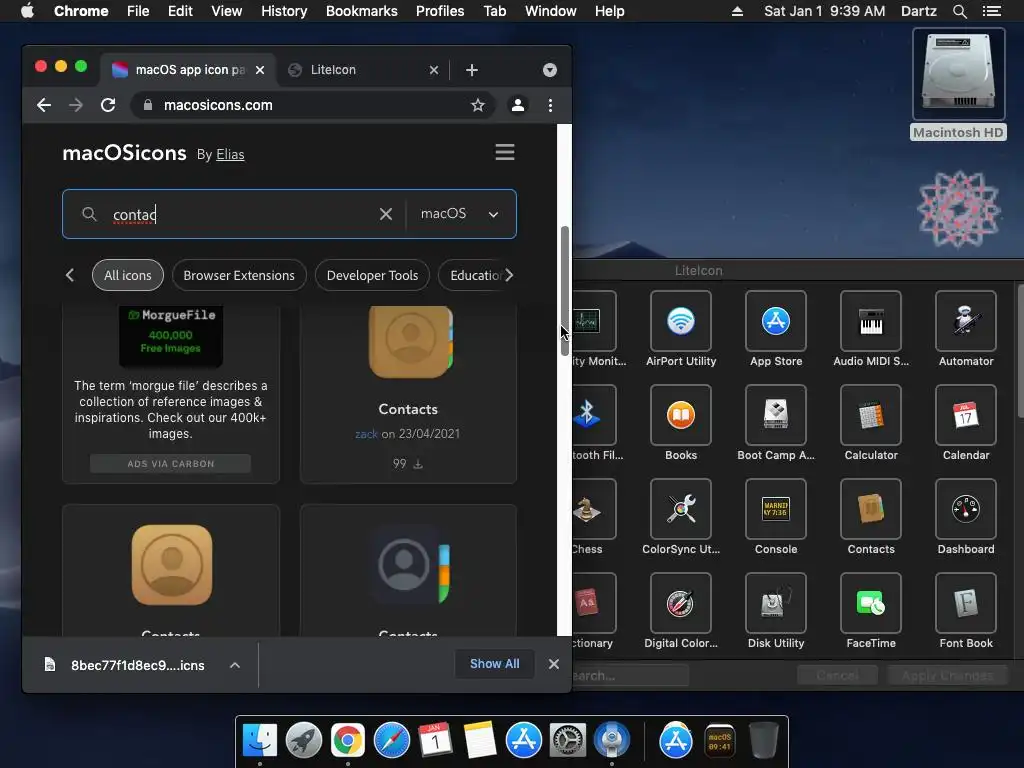
Task: Open the History menu
Action: click(x=284, y=11)
